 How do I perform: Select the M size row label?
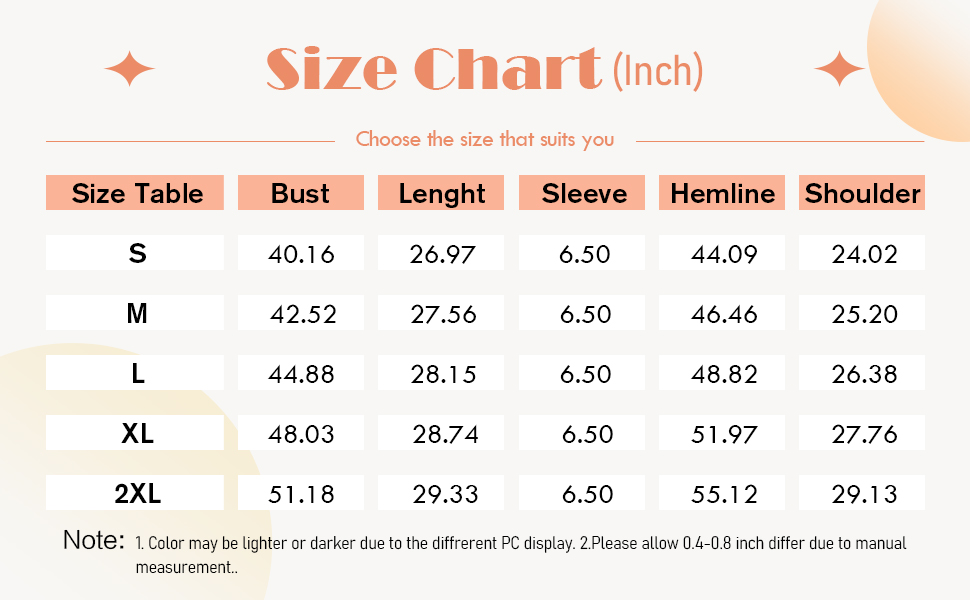[x=137, y=314]
